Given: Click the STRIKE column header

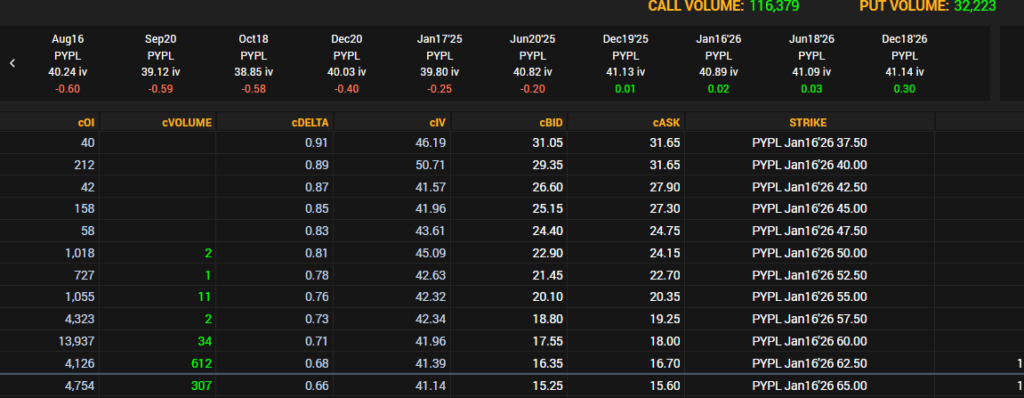Looking at the screenshot, I should [809, 122].
